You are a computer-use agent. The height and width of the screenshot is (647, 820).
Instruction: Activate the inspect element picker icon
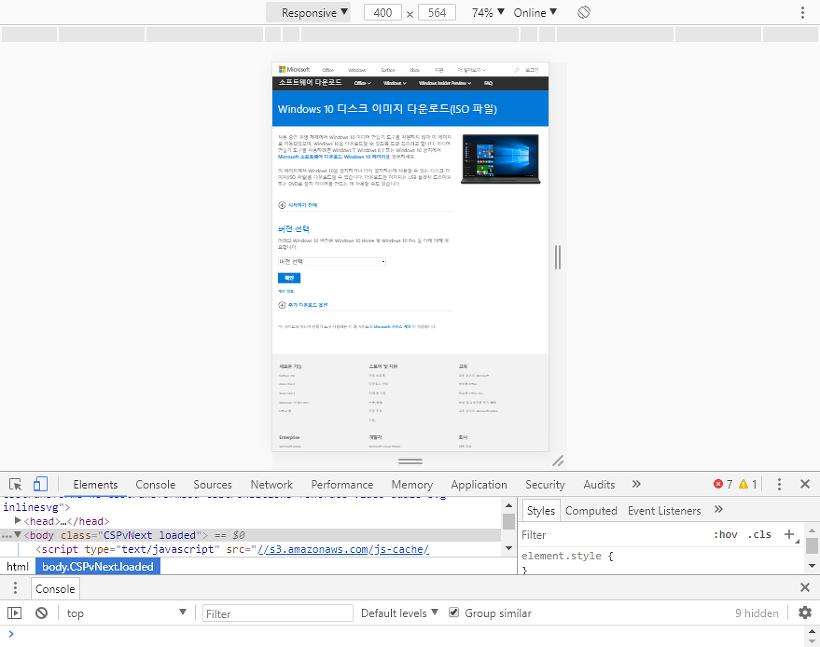pyautogui.click(x=15, y=484)
